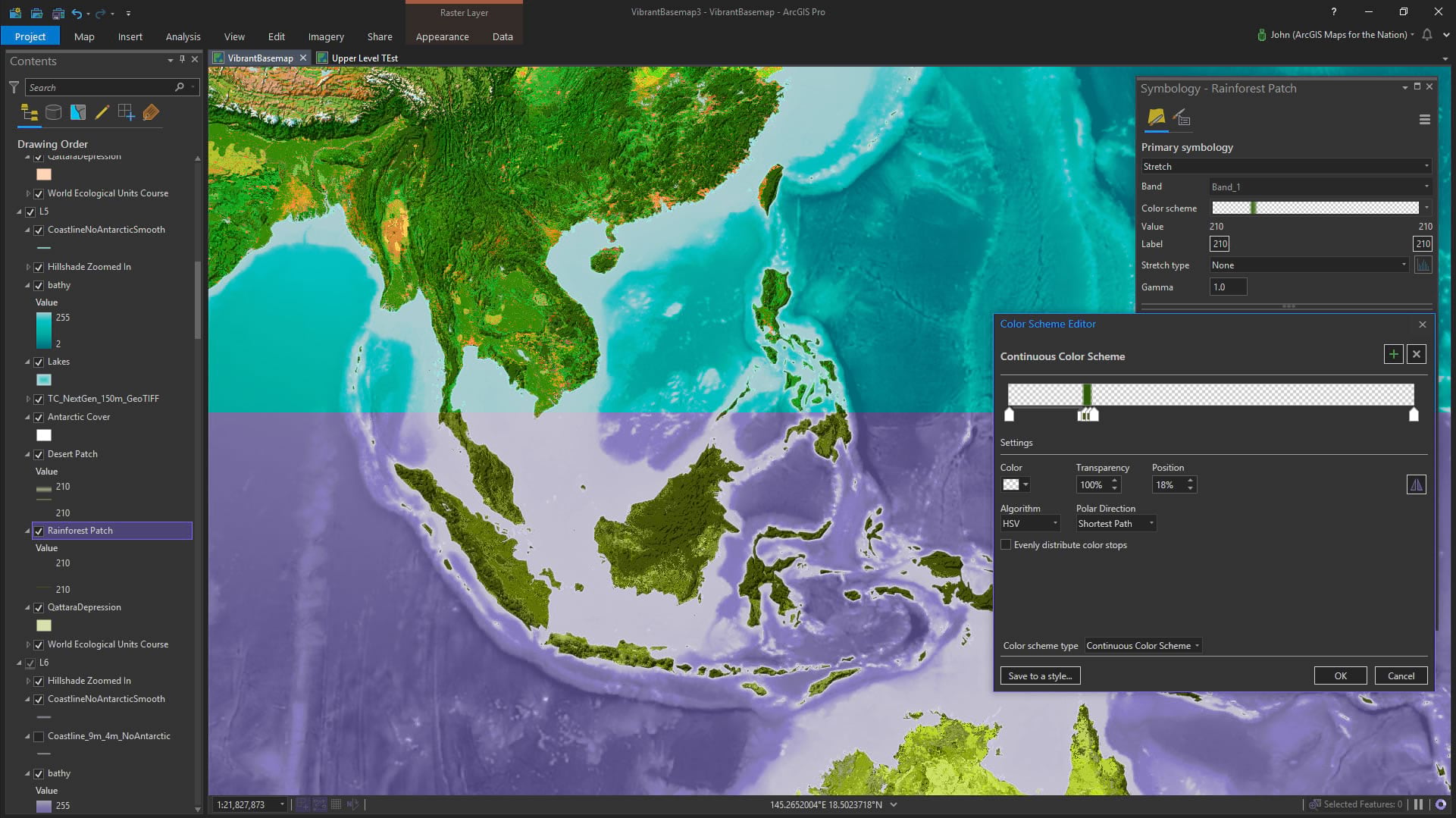Click the List By Labeling tag icon
Screen dimensions: 1456x818
pyautogui.click(x=151, y=113)
